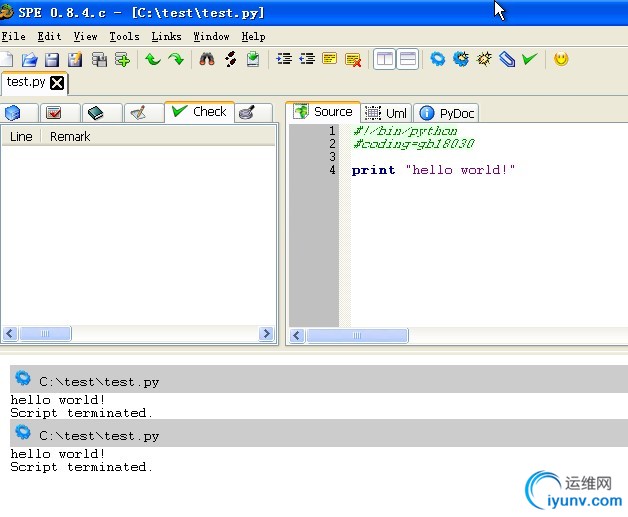The image size is (628, 517).
Task: Select the Source tab
Action: pos(323,112)
